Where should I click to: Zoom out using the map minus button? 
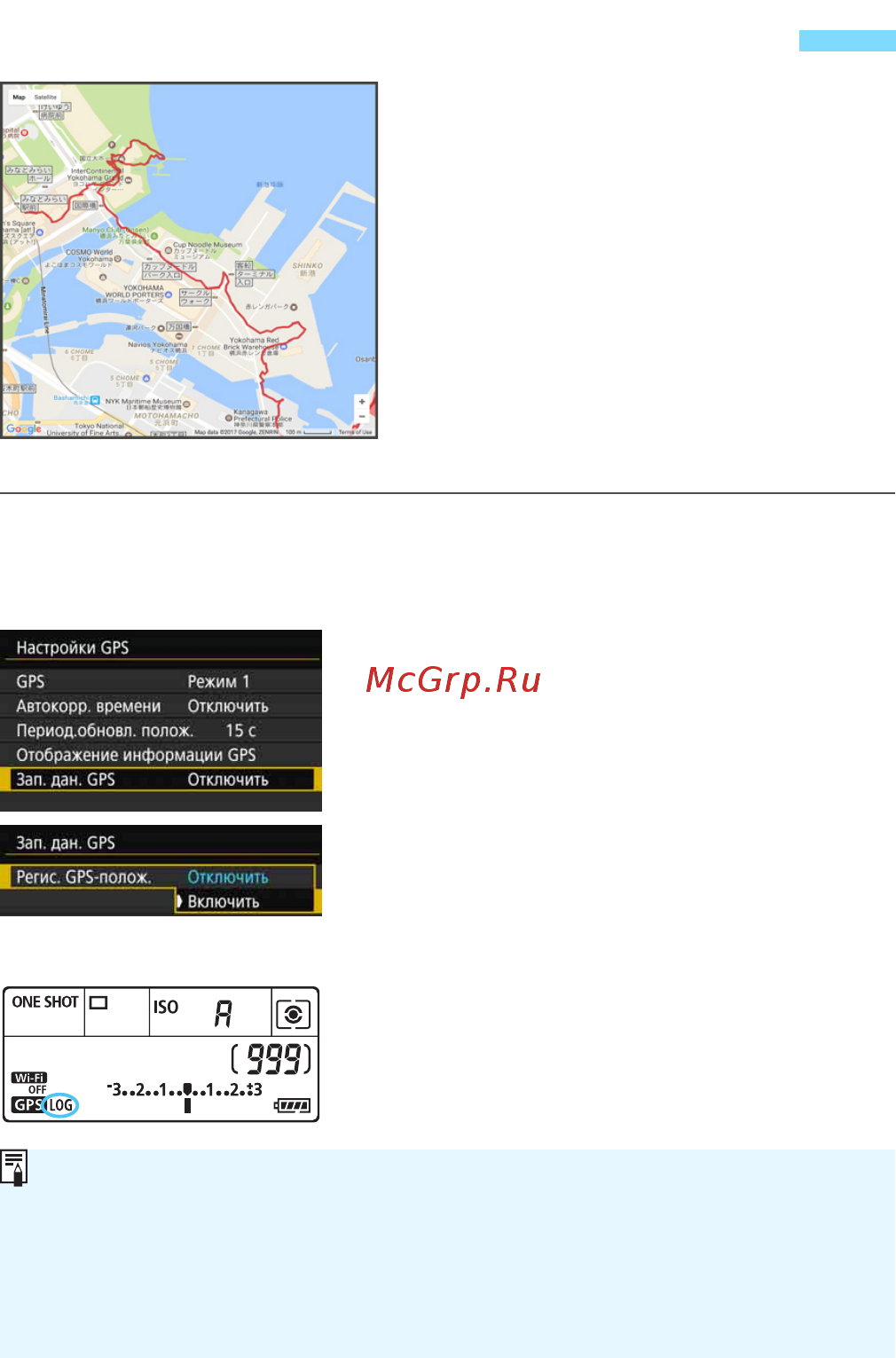click(362, 416)
